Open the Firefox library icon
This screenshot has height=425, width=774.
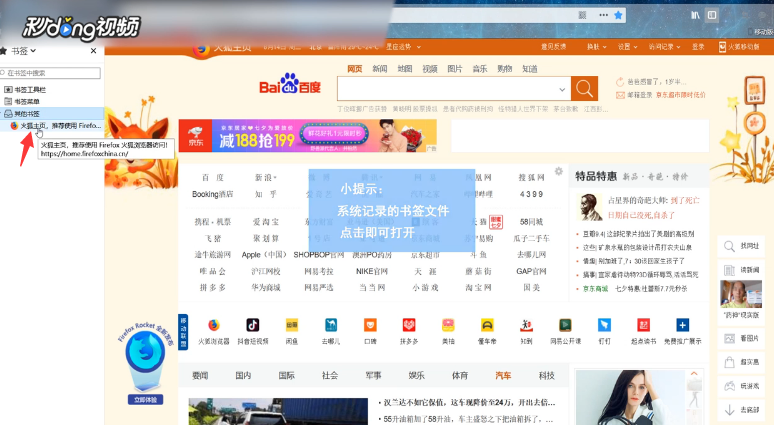point(695,15)
